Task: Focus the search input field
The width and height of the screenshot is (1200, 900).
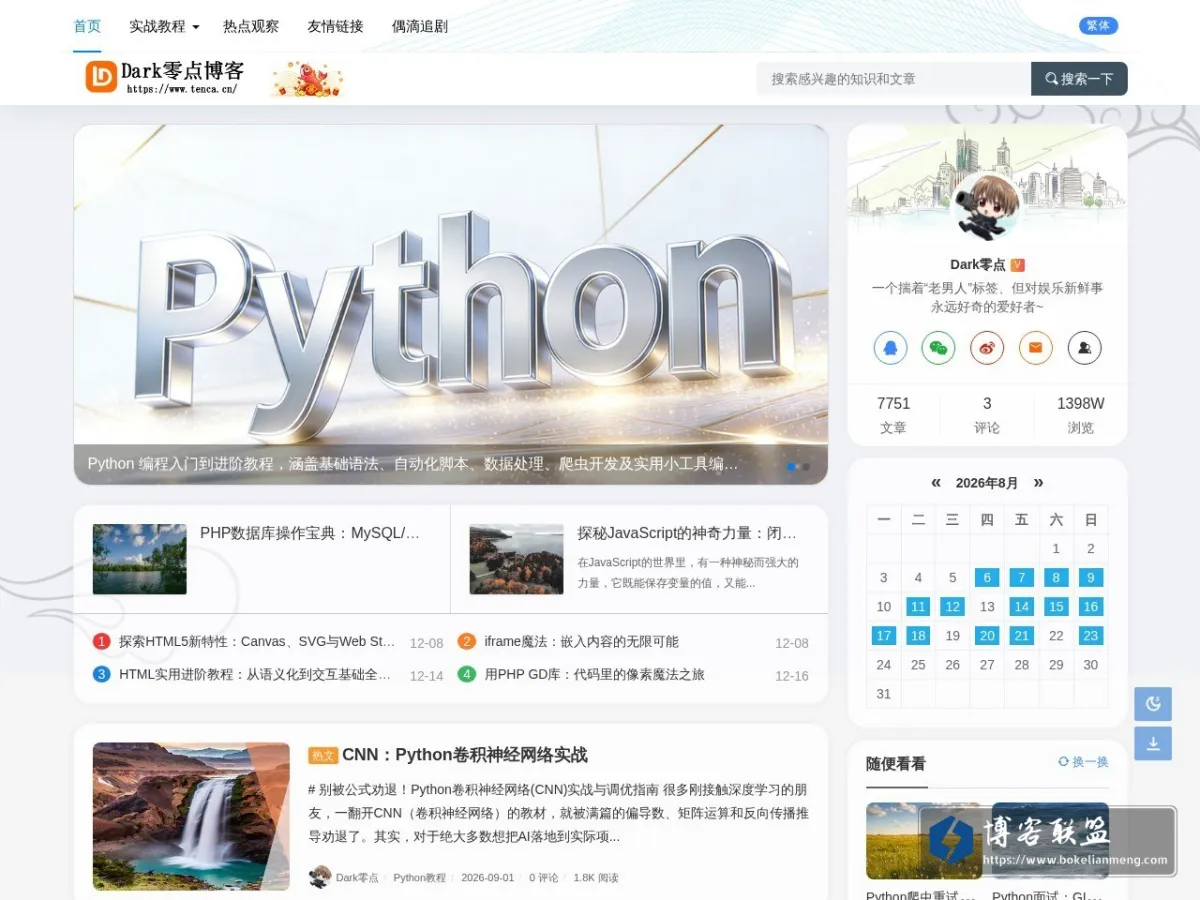Action: 893,79
